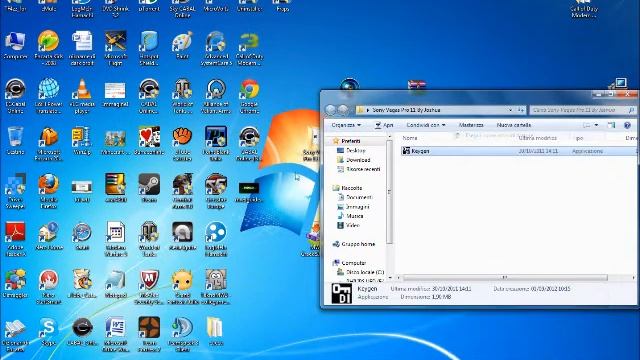Select Risorse recenti in navigation pane
Viewport: 640px width, 360px height.
click(x=363, y=169)
